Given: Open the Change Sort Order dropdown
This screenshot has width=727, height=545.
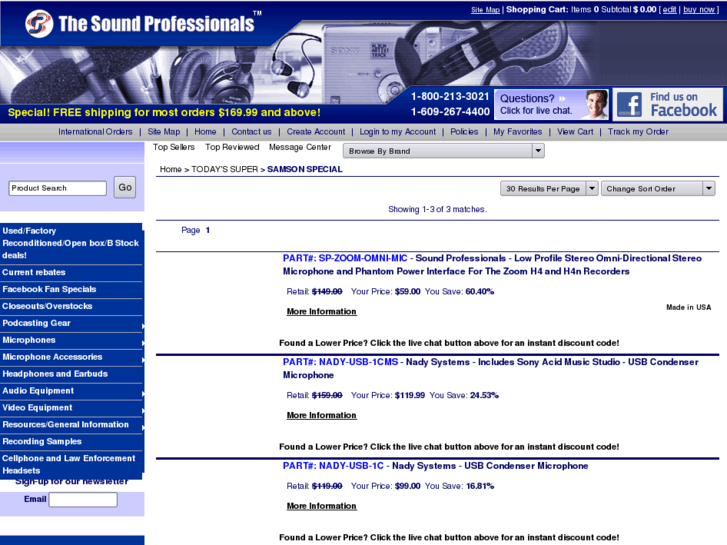Looking at the screenshot, I should tap(658, 188).
